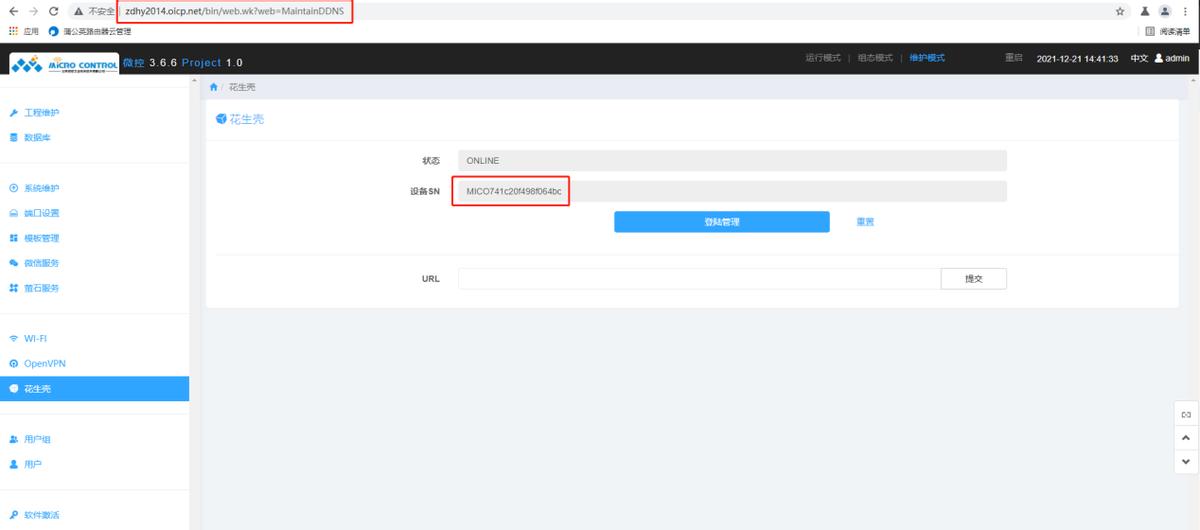Click the 登陆管理 button
This screenshot has width=1200, height=530.
722,222
